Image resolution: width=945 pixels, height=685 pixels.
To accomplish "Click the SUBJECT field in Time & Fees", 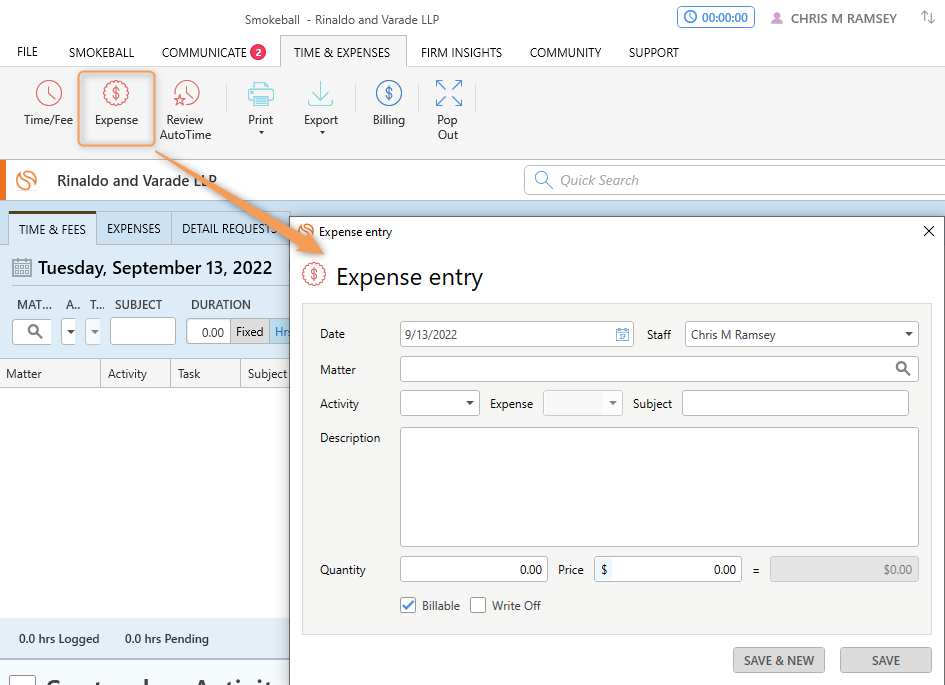I will pos(143,331).
